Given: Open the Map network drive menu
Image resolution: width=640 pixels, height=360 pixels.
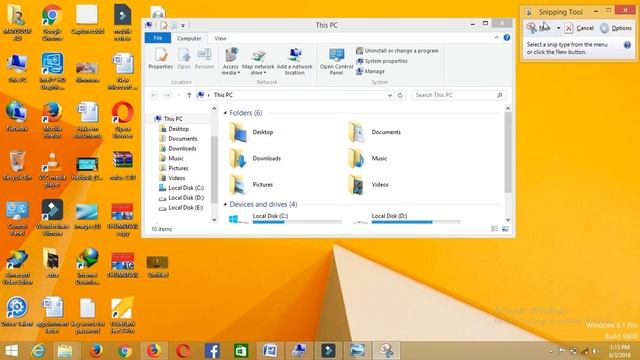Looking at the screenshot, I should [258, 61].
